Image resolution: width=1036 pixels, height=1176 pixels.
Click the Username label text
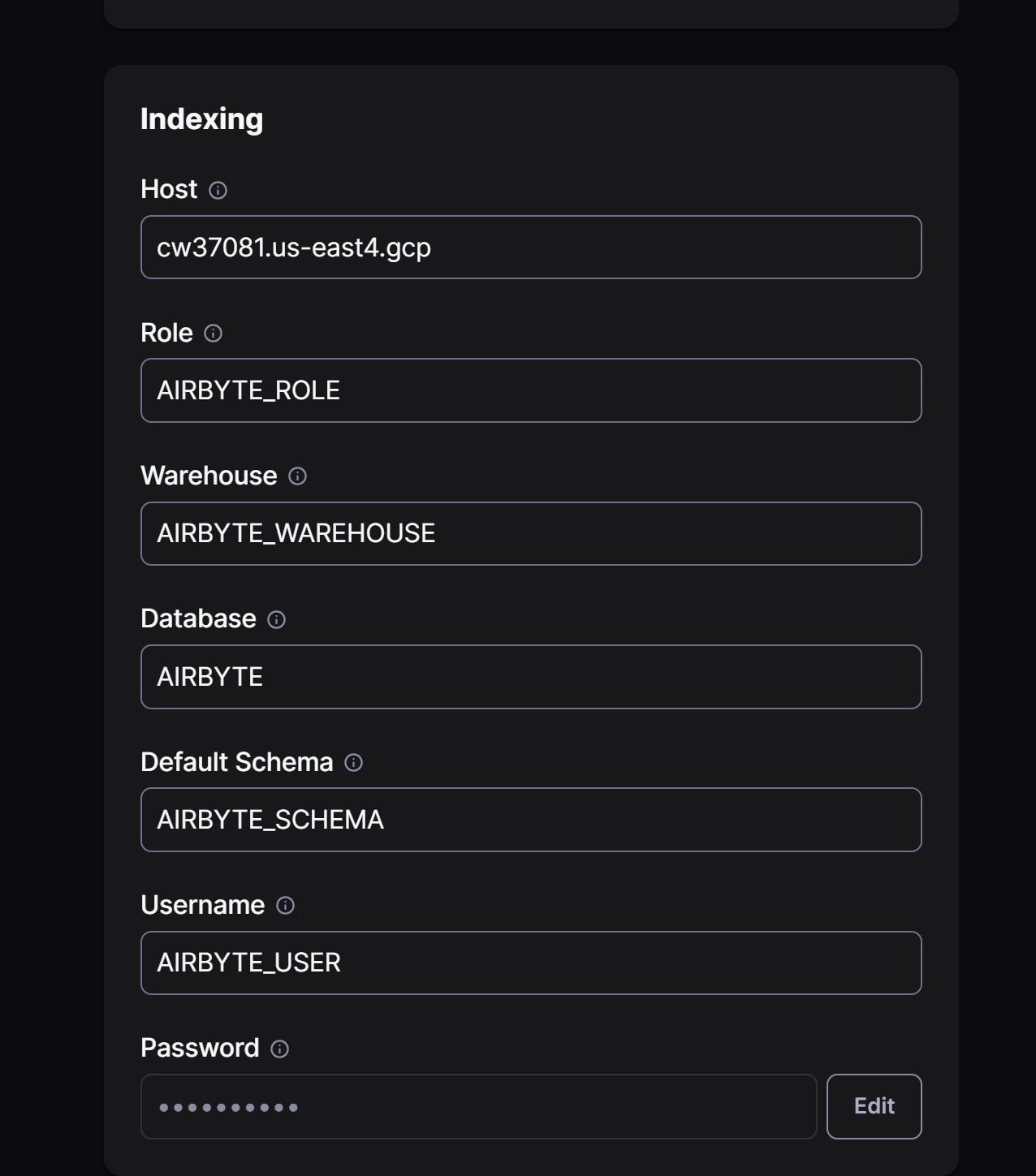click(202, 905)
